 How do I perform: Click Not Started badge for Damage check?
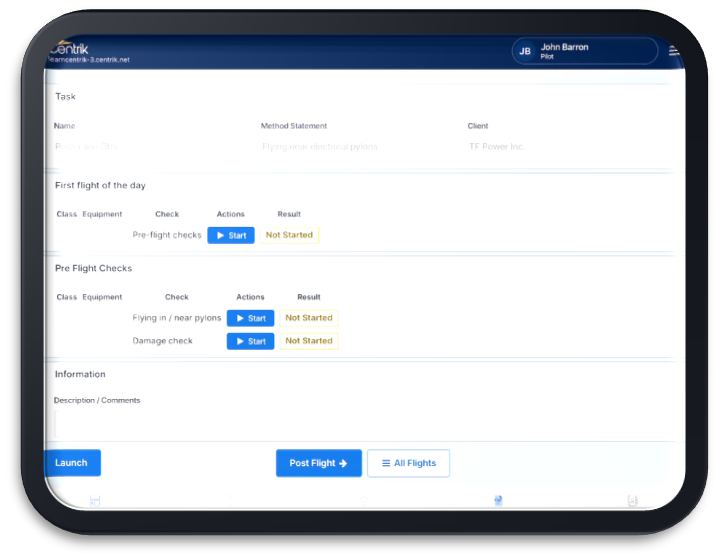[309, 341]
